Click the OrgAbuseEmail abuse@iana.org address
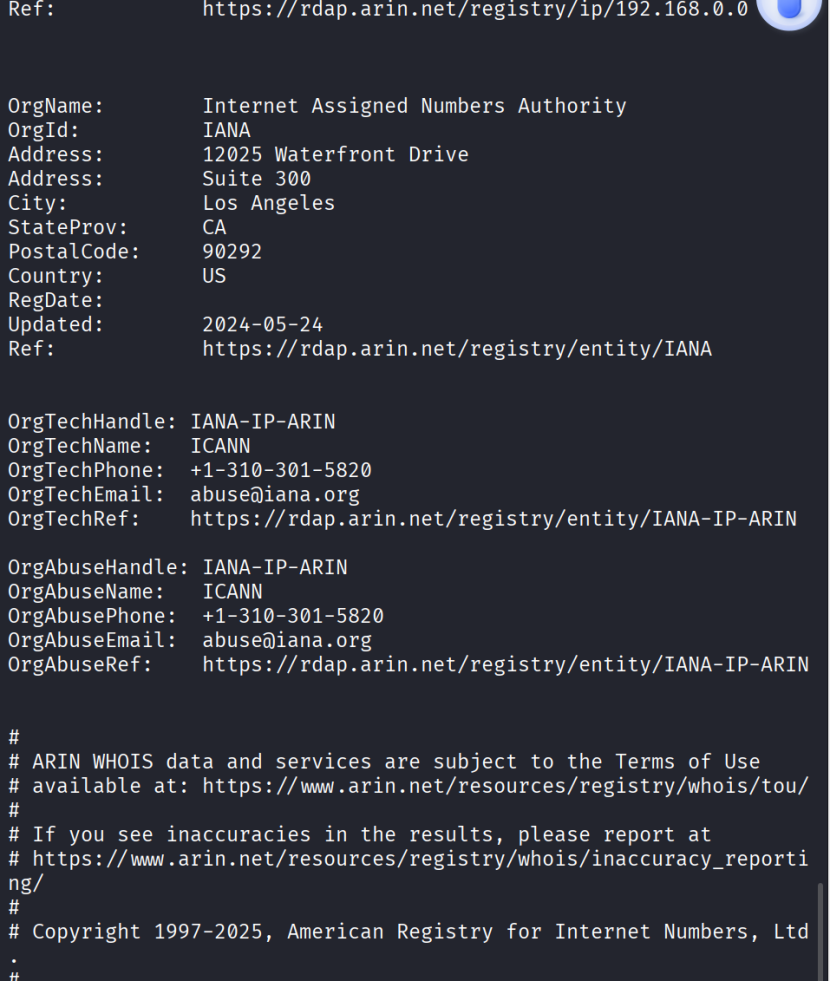Viewport: 830px width, 981px height. coord(287,639)
